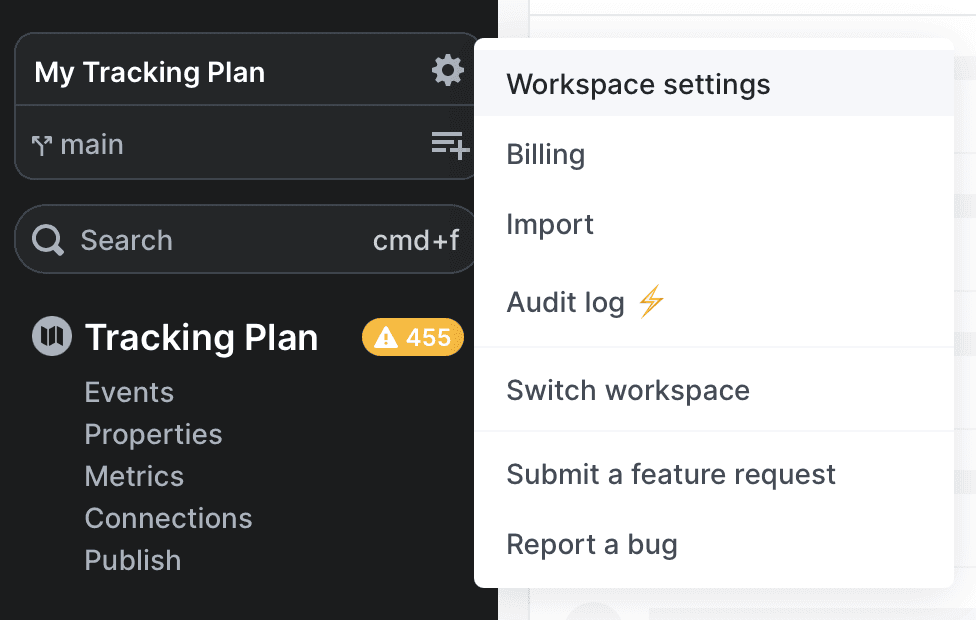Open Billing from the settings menu

click(546, 154)
